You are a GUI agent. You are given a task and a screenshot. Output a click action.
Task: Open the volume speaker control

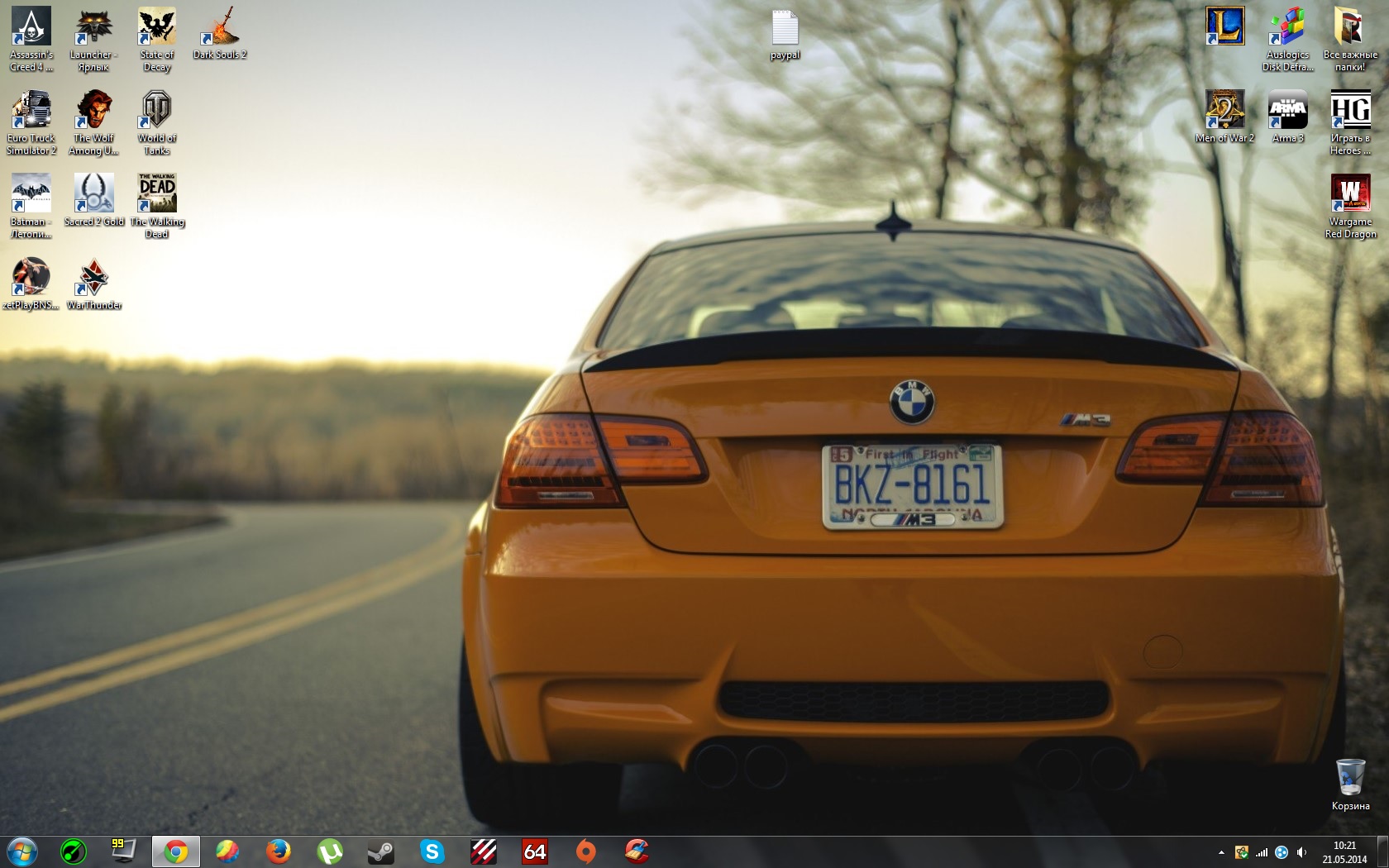tap(1302, 852)
